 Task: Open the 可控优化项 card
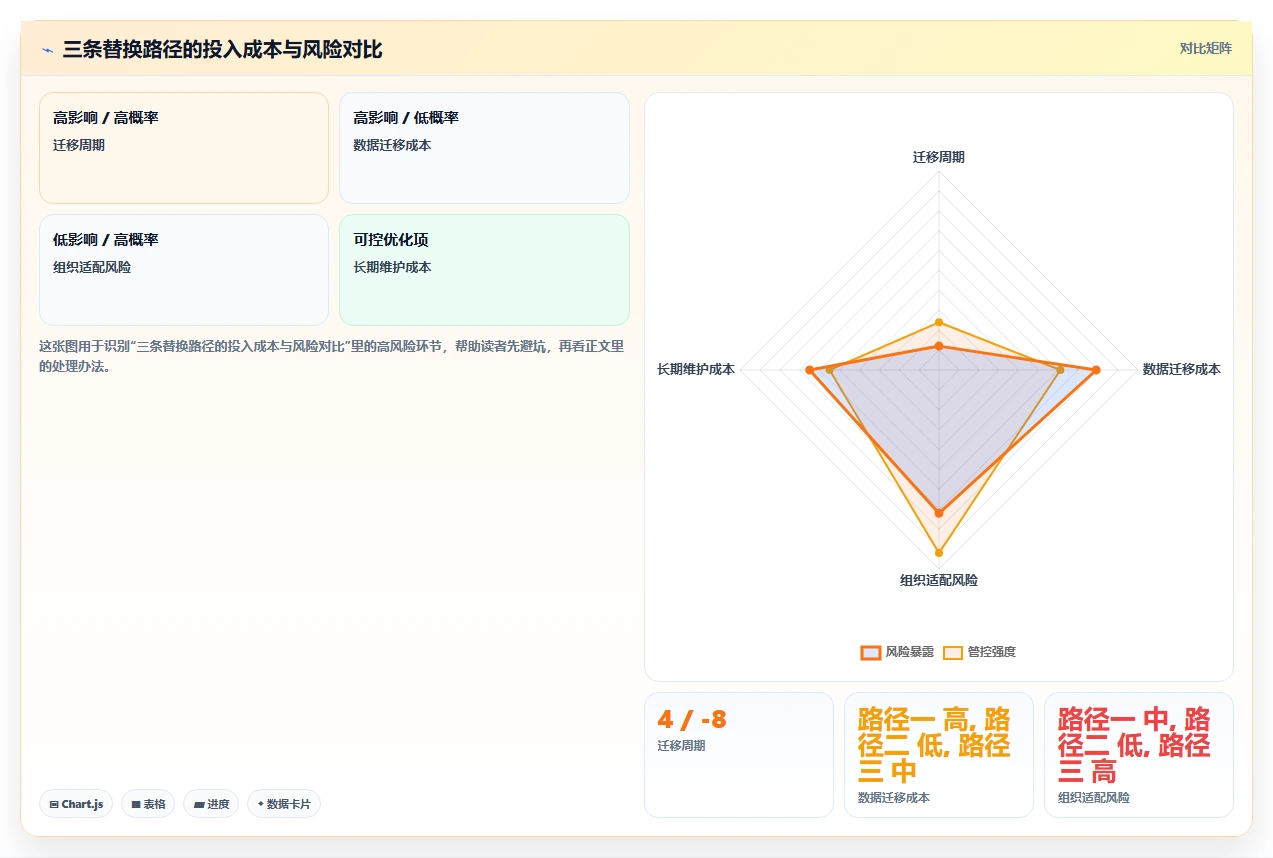click(484, 270)
